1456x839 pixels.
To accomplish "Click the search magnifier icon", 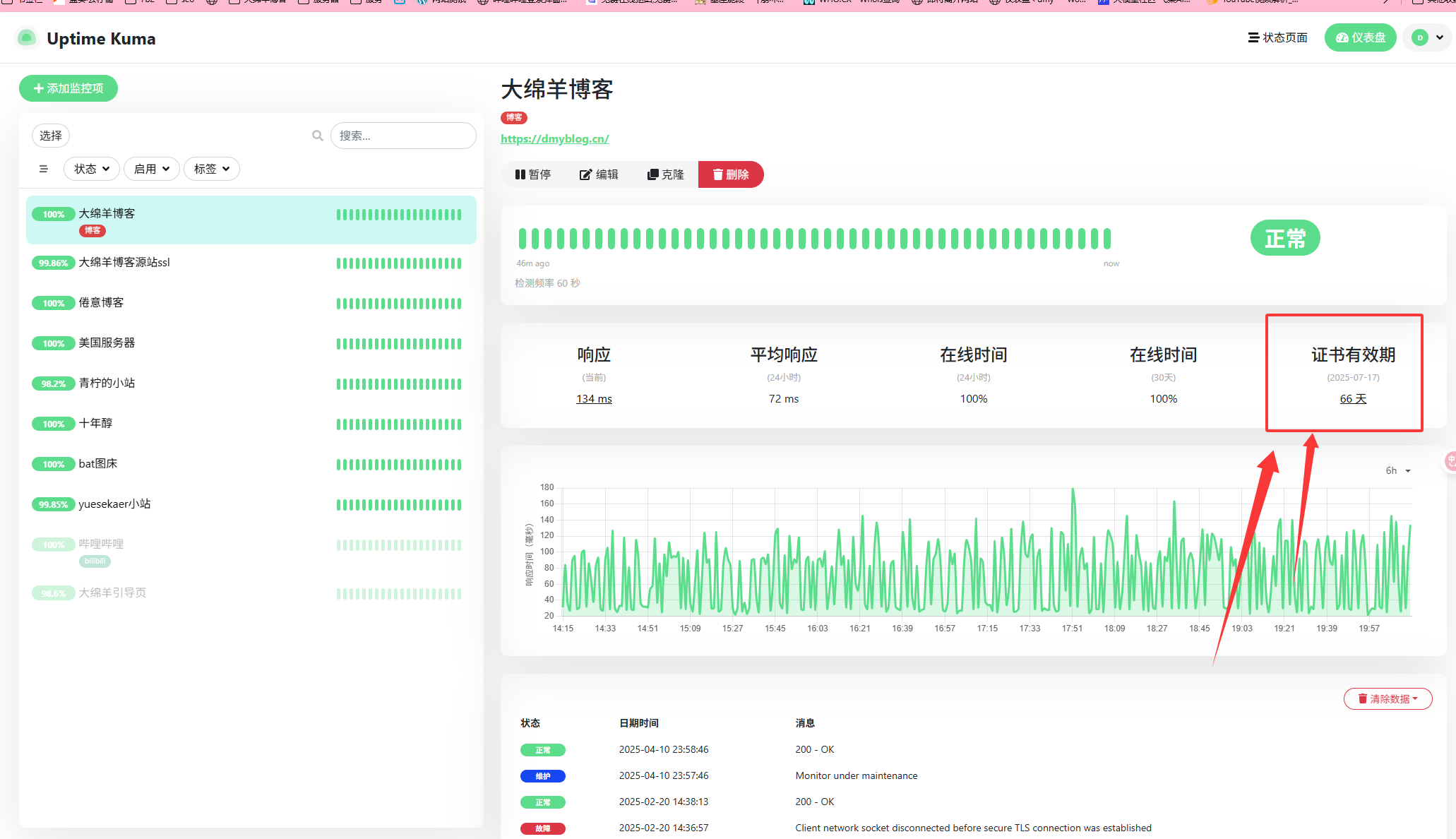I will [318, 136].
